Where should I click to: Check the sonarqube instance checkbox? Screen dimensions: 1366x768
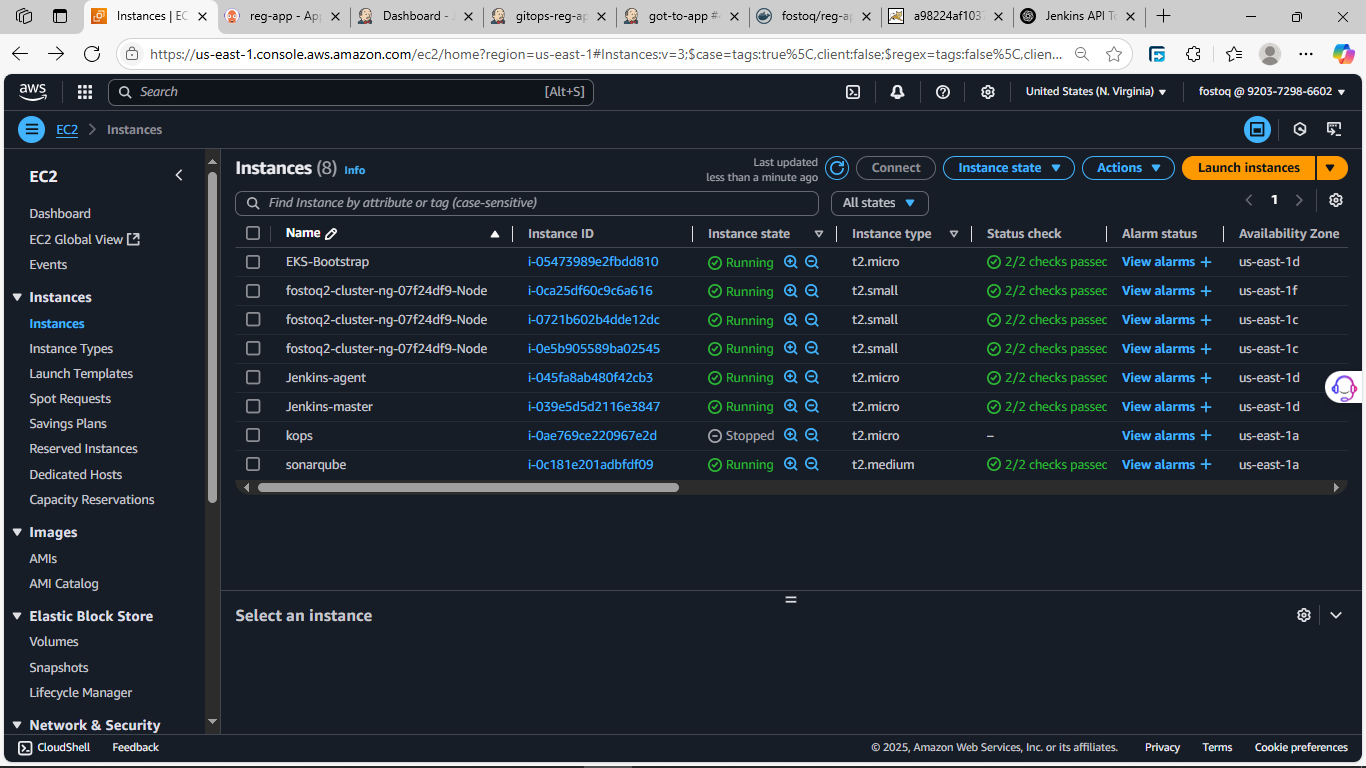point(253,465)
